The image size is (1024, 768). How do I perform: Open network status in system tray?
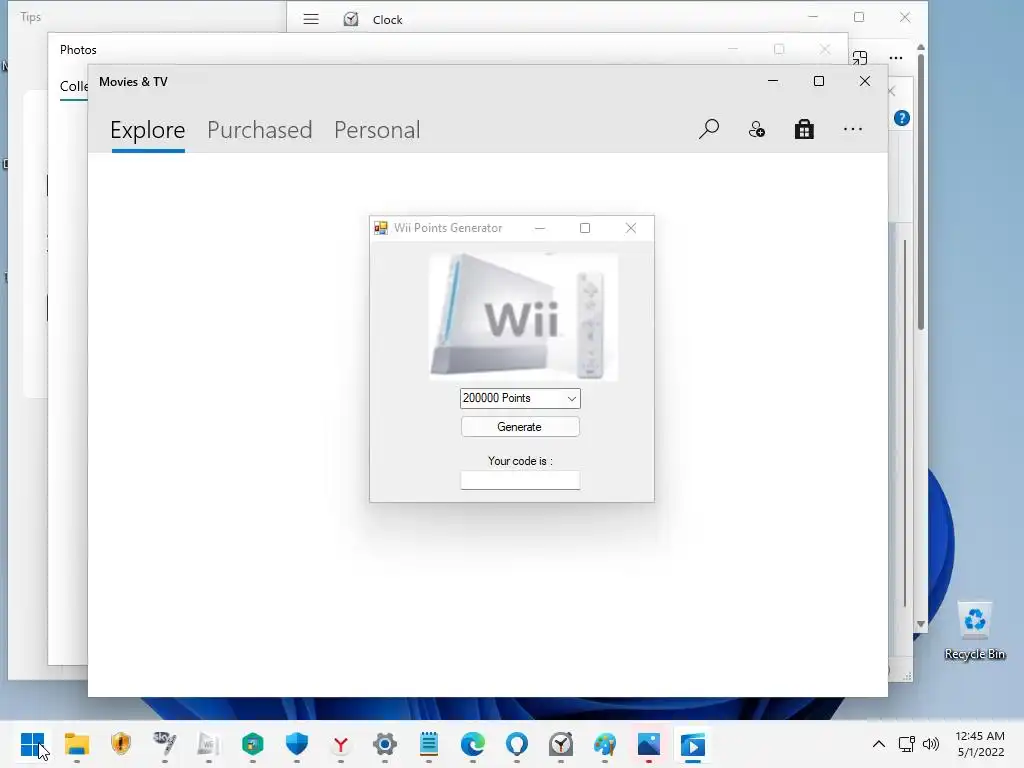pyautogui.click(x=906, y=744)
